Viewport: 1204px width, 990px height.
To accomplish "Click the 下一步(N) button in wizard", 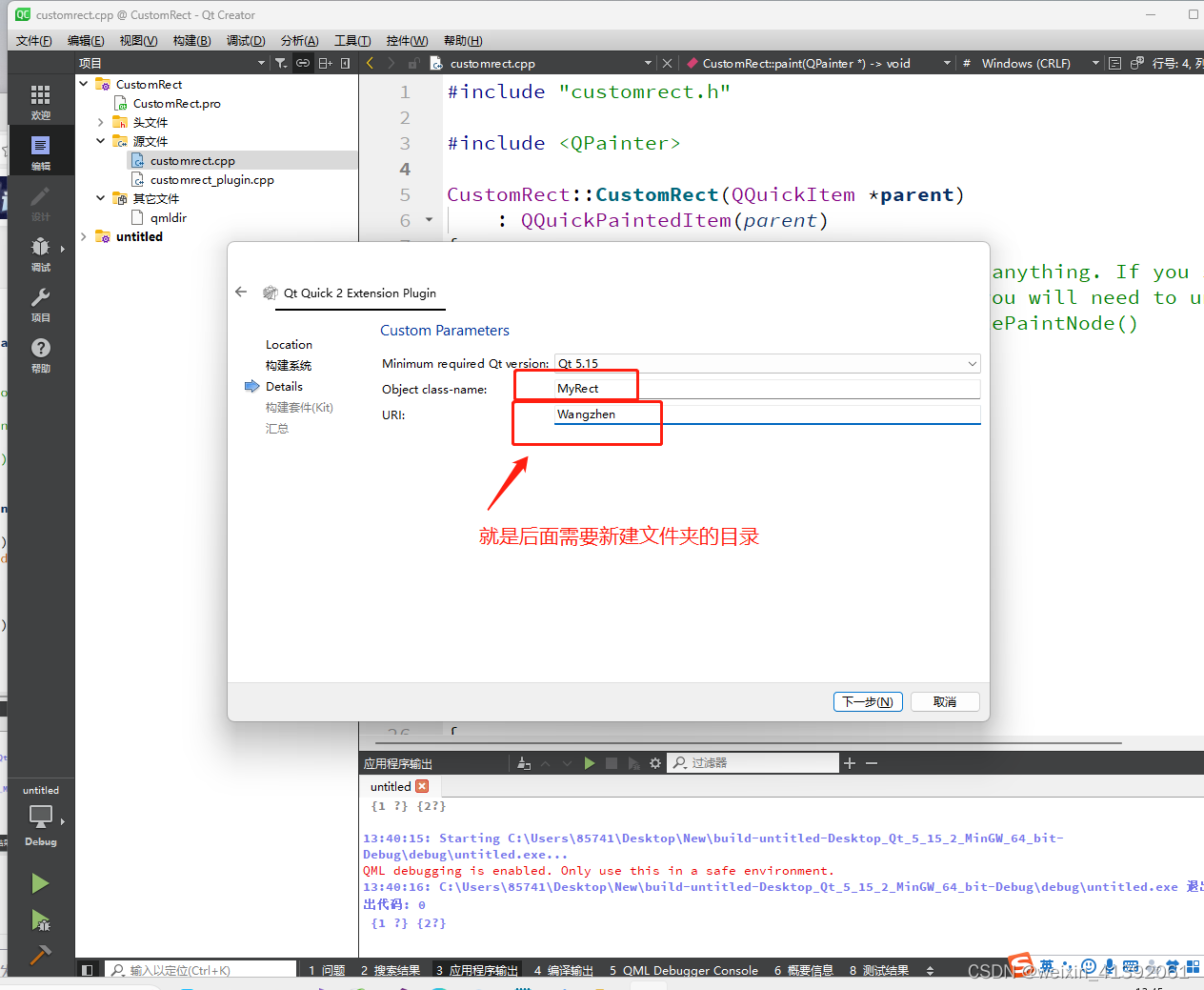I will click(x=868, y=701).
